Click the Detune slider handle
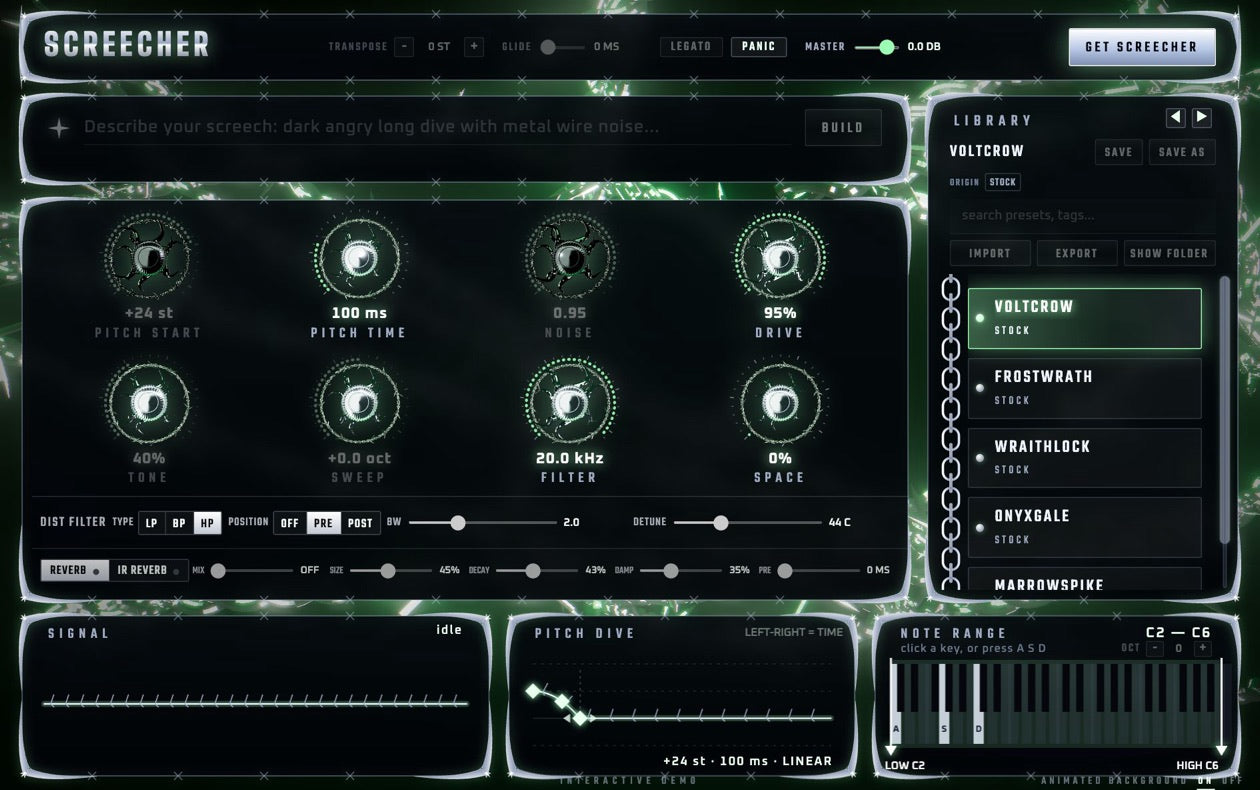Viewport: 1260px width, 790px height. pos(720,522)
